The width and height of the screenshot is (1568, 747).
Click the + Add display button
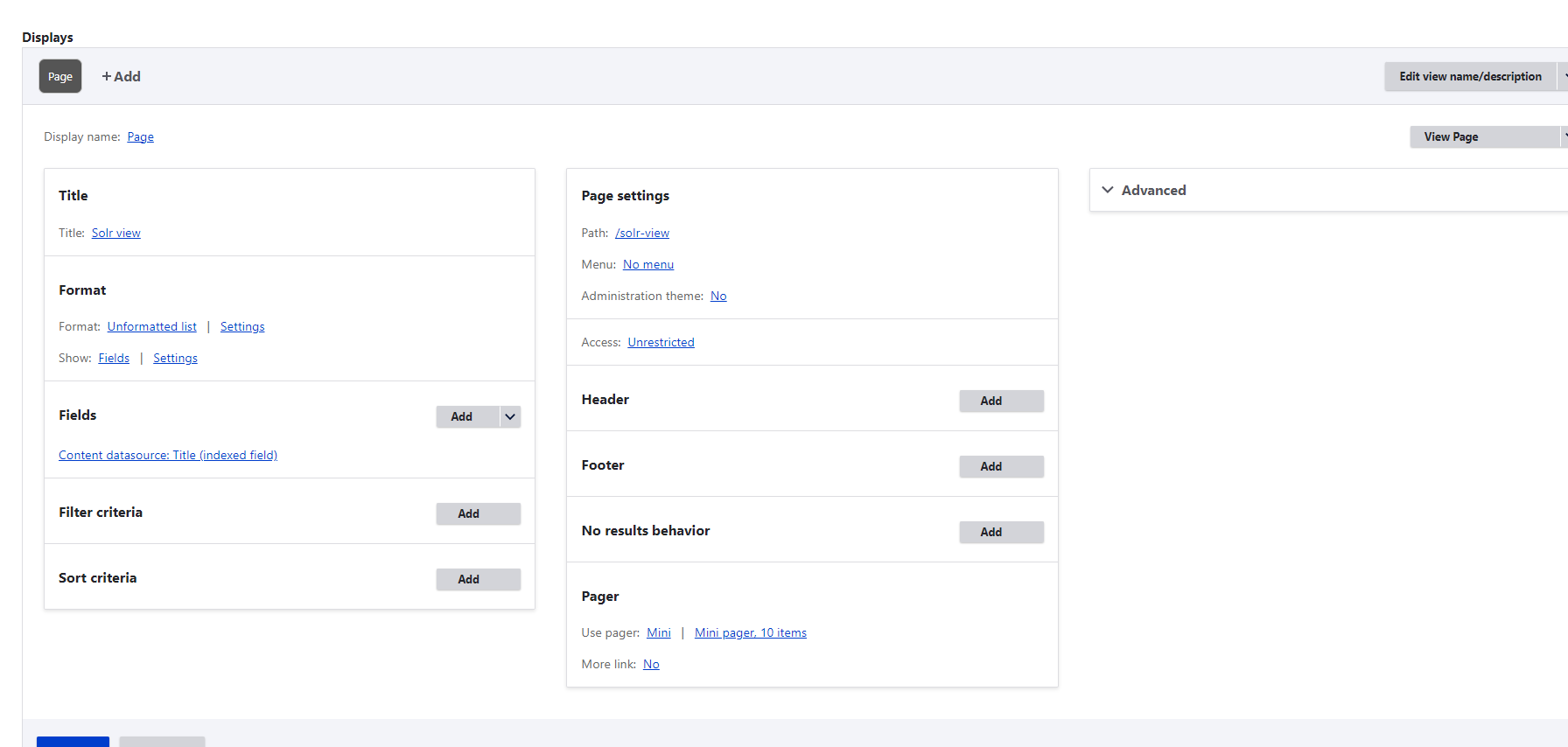coord(121,76)
